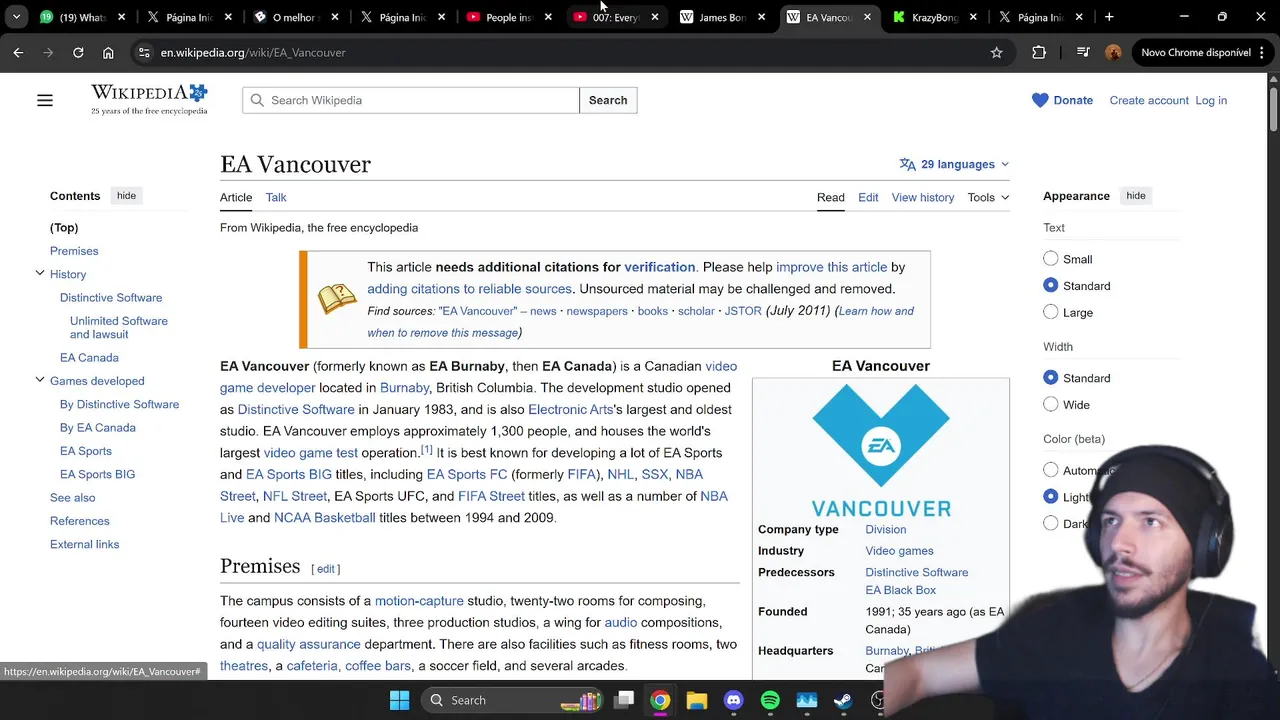Screen dimensions: 1280x720
Task: Select Small text size
Action: click(1051, 259)
